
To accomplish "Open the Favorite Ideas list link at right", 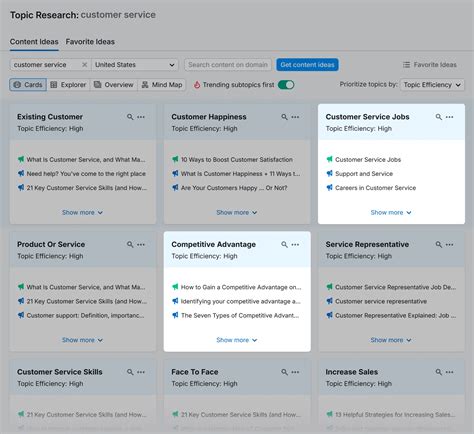I will point(430,65).
